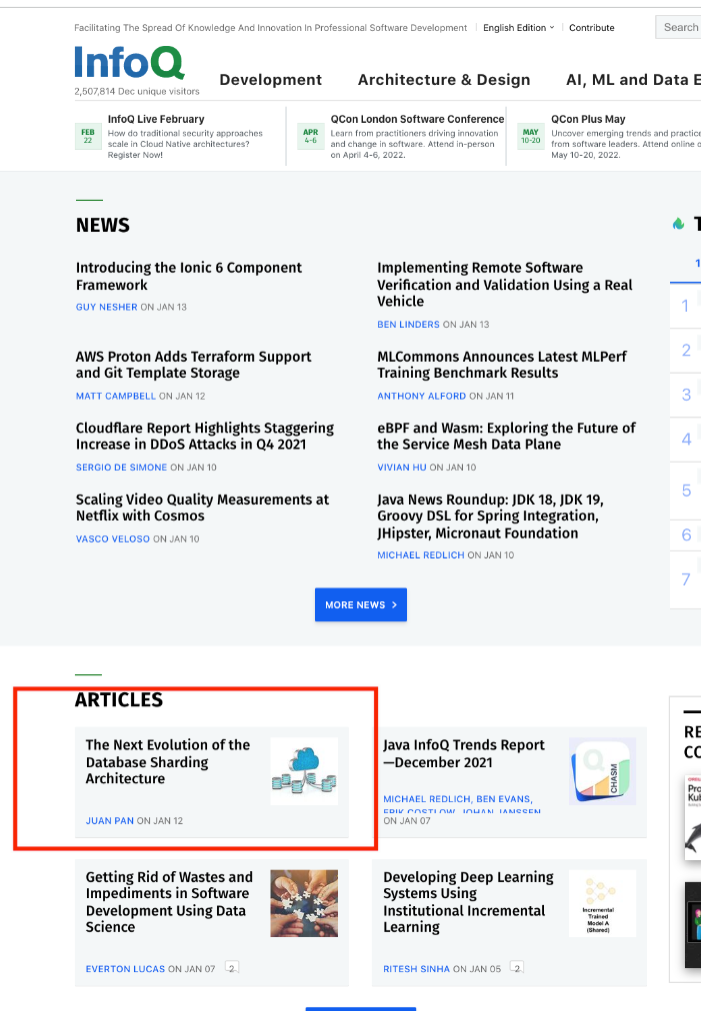Open the APR 4-6 calendar icon
701x1012 pixels.
(x=310, y=136)
